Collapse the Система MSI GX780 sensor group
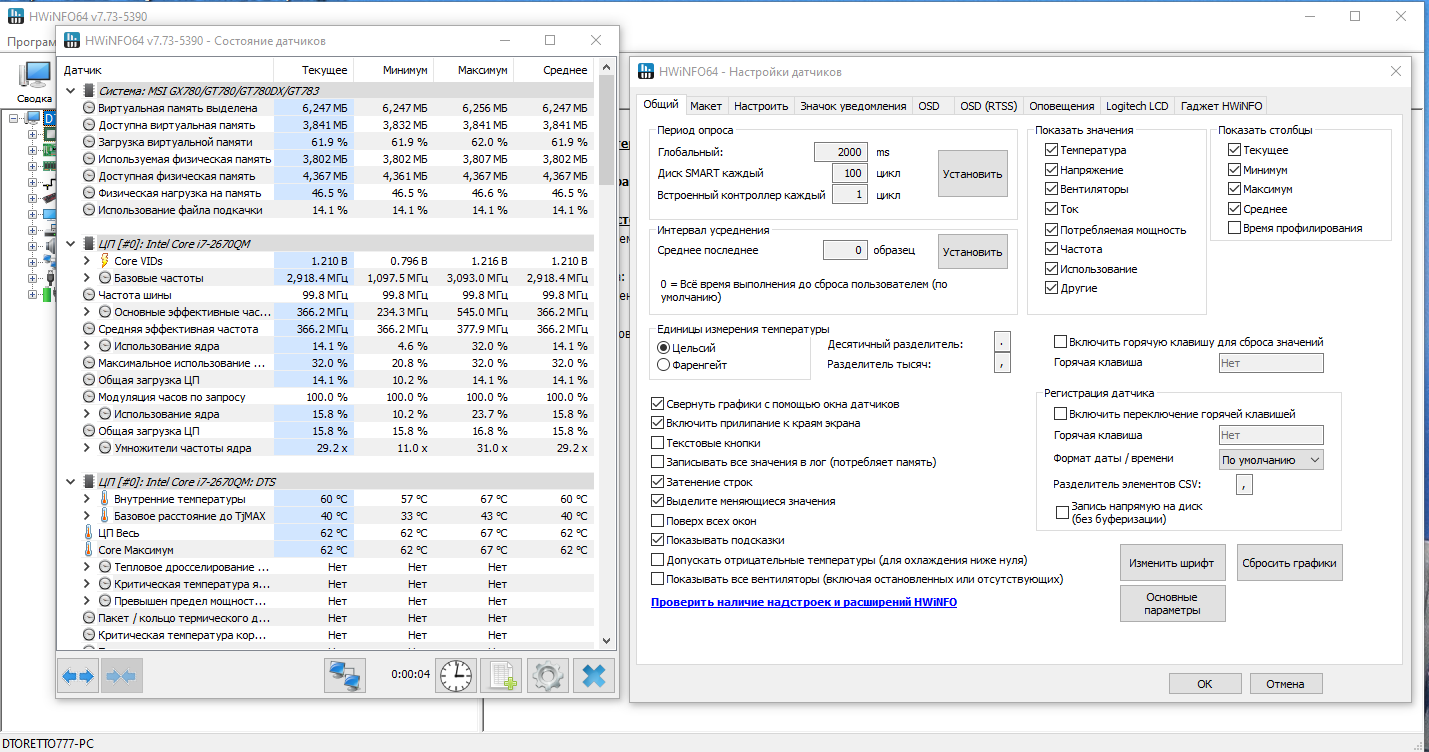 pos(70,91)
